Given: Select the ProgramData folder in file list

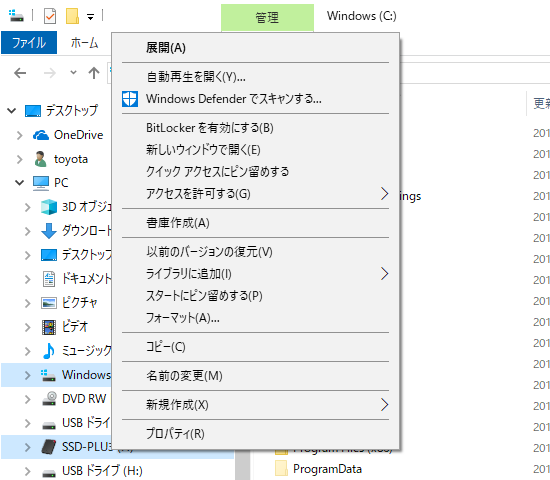Looking at the screenshot, I should tap(327, 469).
